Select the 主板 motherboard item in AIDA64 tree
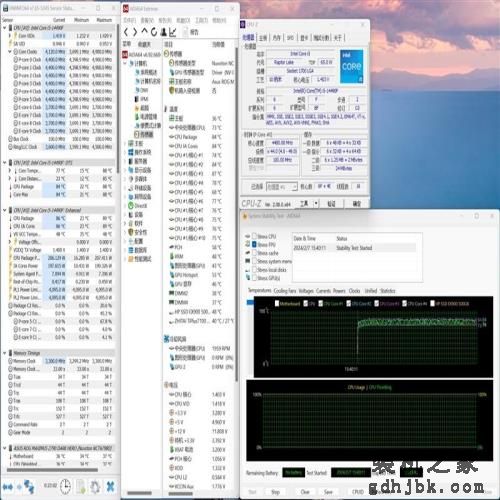 pyautogui.click(x=136, y=143)
